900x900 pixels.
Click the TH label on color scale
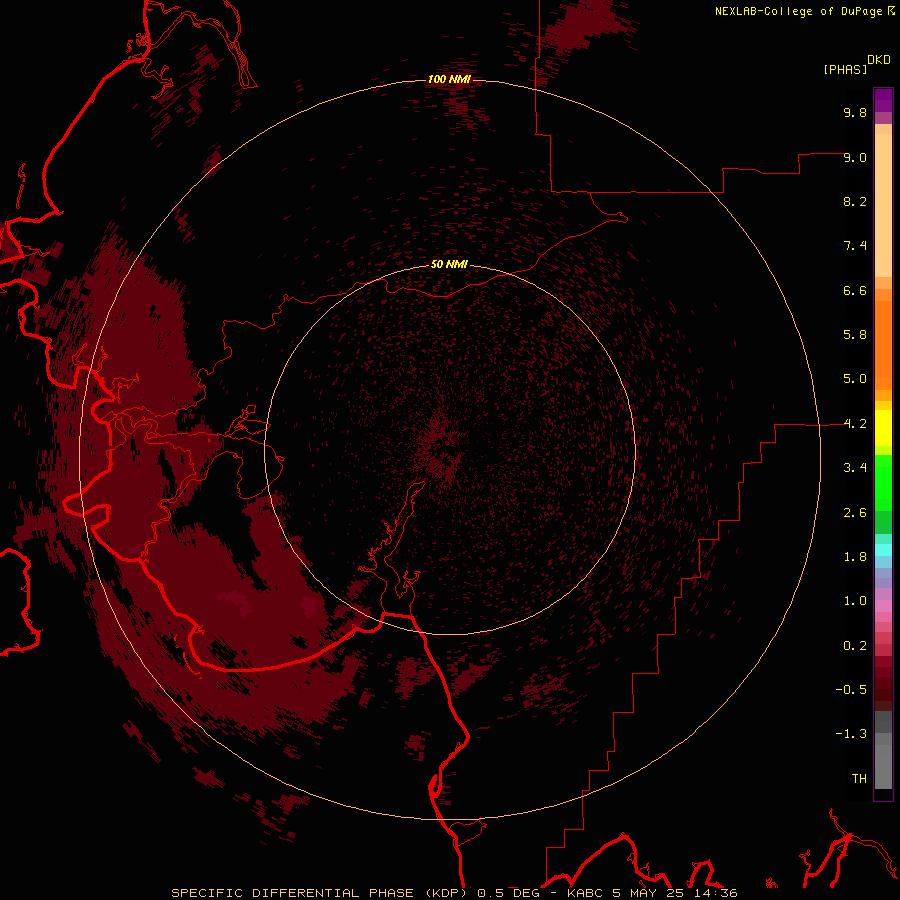click(x=859, y=779)
